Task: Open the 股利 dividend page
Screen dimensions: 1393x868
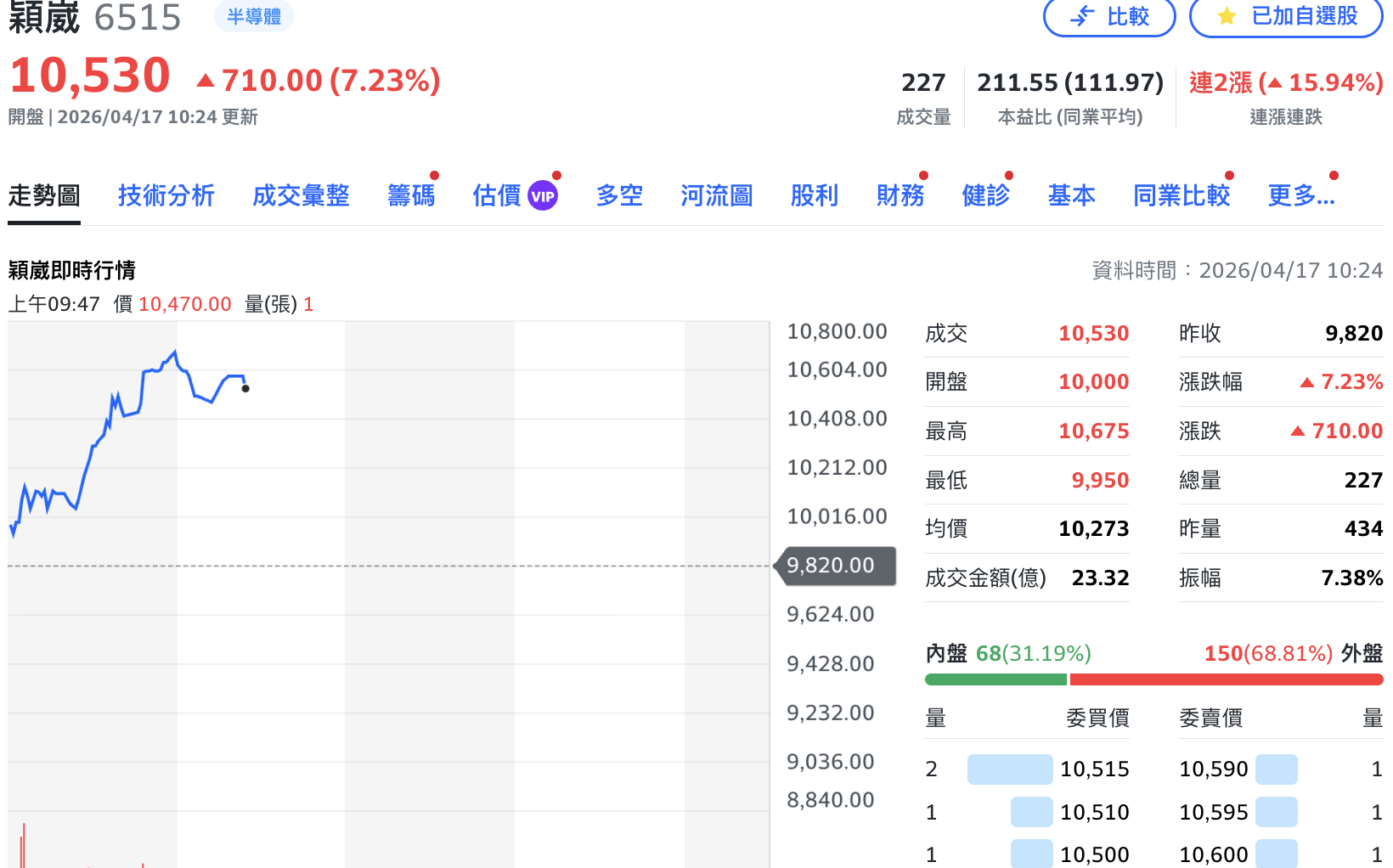Action: pyautogui.click(x=814, y=195)
